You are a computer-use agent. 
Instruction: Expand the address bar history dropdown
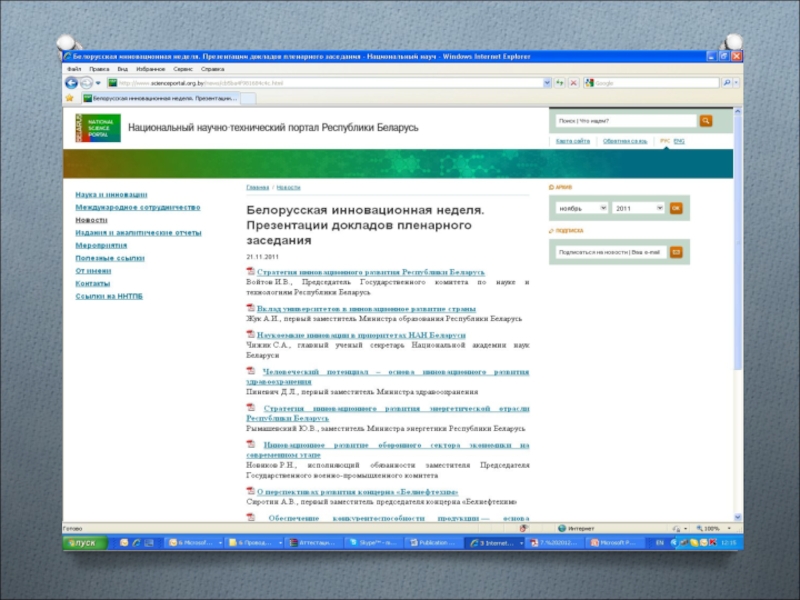tap(547, 83)
